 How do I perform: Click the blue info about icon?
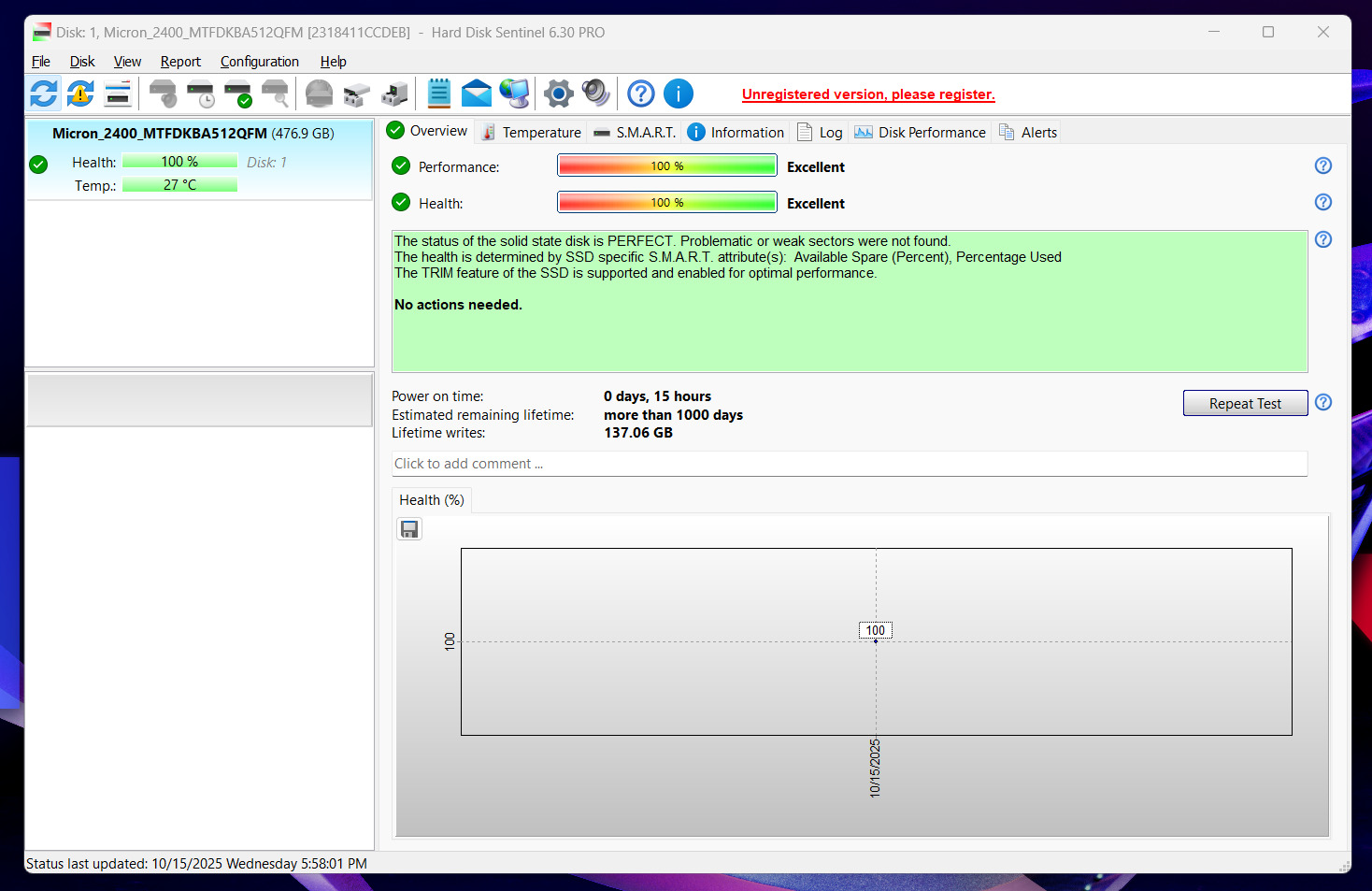point(679,93)
